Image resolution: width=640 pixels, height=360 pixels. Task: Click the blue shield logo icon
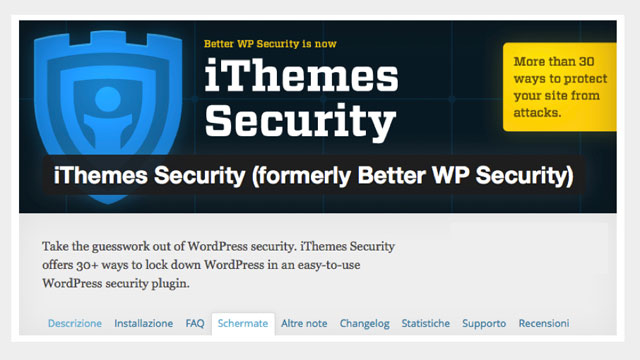point(108,116)
